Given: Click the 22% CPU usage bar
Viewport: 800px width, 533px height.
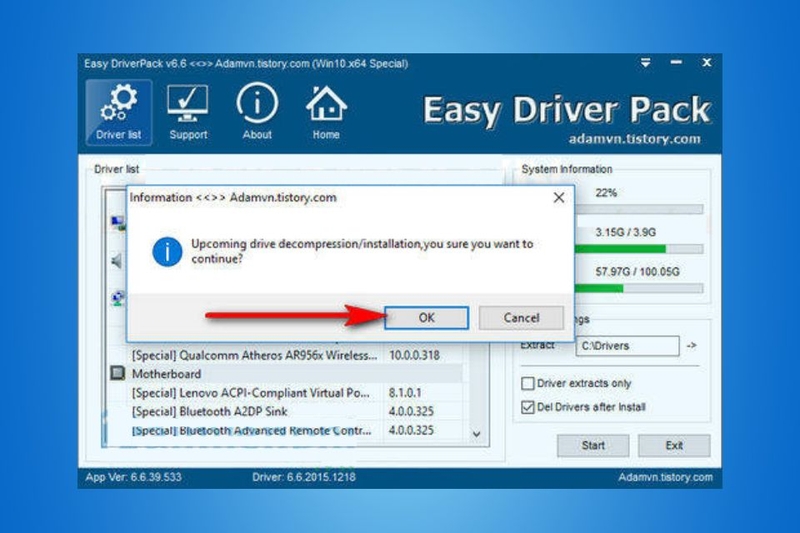Looking at the screenshot, I should (x=639, y=209).
